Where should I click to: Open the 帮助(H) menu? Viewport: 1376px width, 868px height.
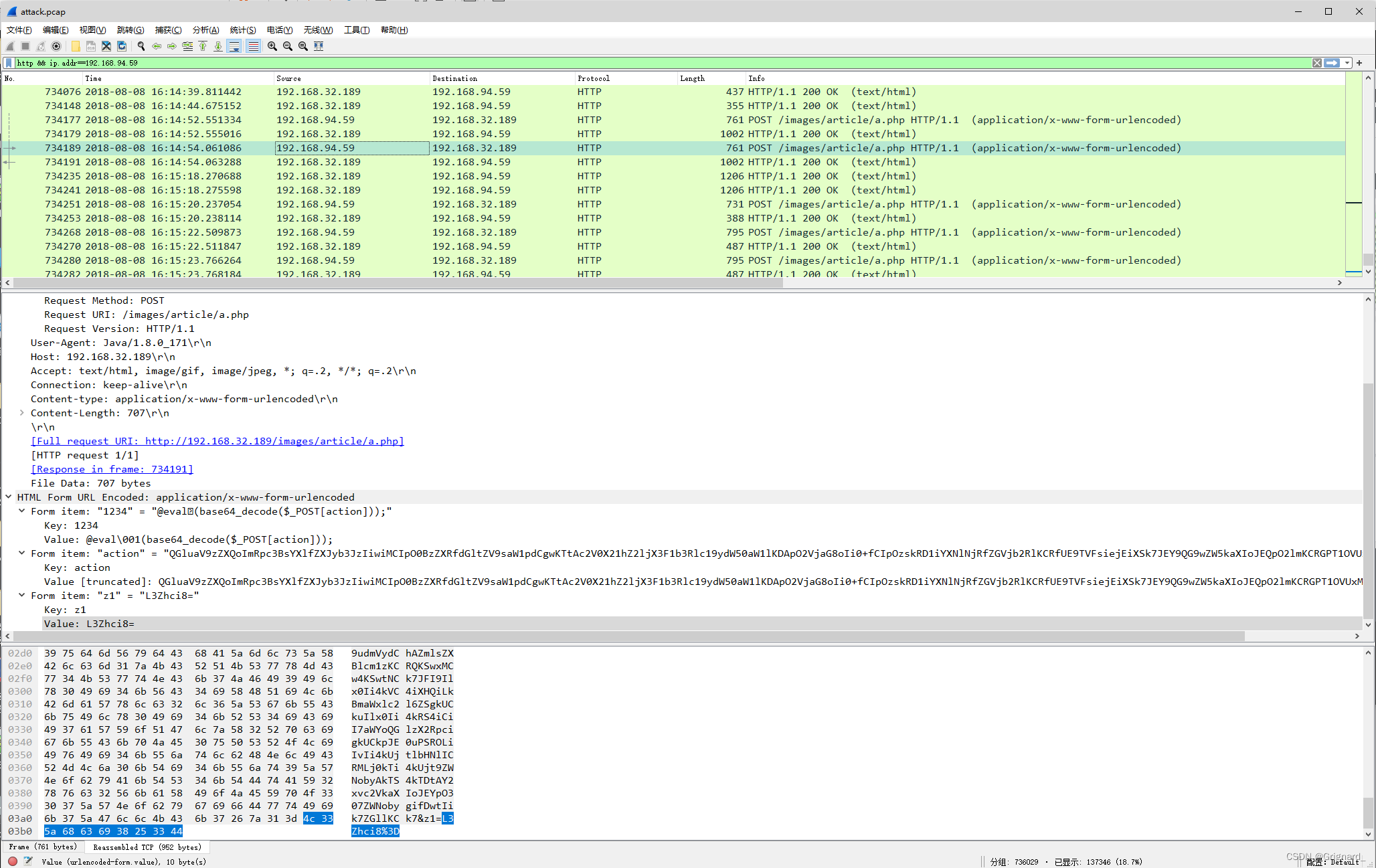[x=394, y=30]
